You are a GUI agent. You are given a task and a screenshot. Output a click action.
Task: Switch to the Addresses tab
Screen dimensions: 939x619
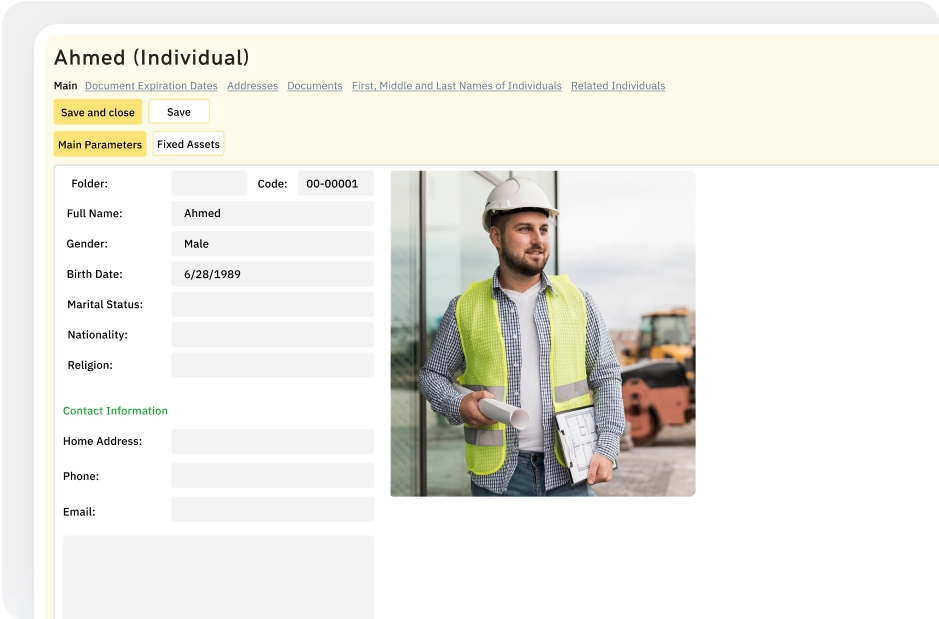pos(252,86)
